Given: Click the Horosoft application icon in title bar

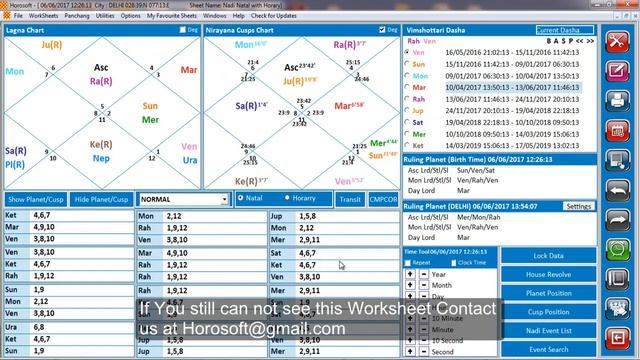Looking at the screenshot, I should pos(4,5).
